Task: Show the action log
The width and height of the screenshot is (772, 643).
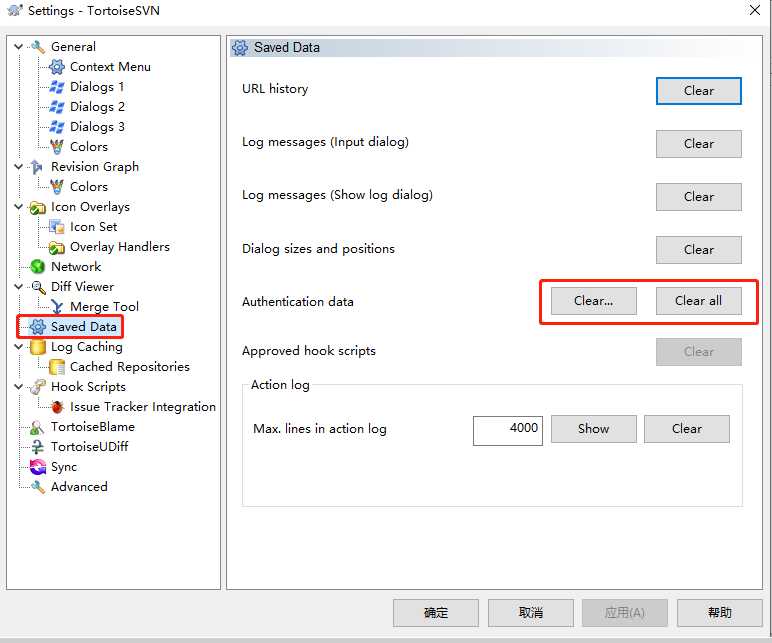Action: 594,429
